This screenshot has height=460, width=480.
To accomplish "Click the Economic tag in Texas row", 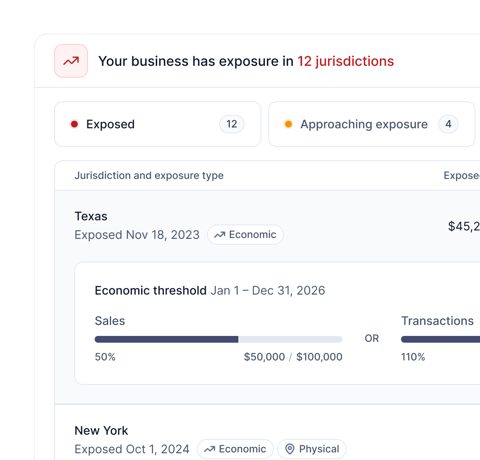I will pyautogui.click(x=245, y=235).
